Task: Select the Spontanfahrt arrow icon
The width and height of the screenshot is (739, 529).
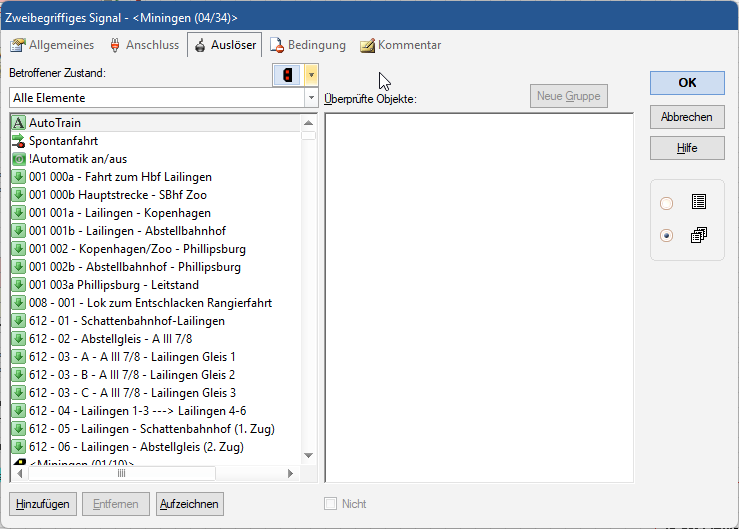Action: 19,141
